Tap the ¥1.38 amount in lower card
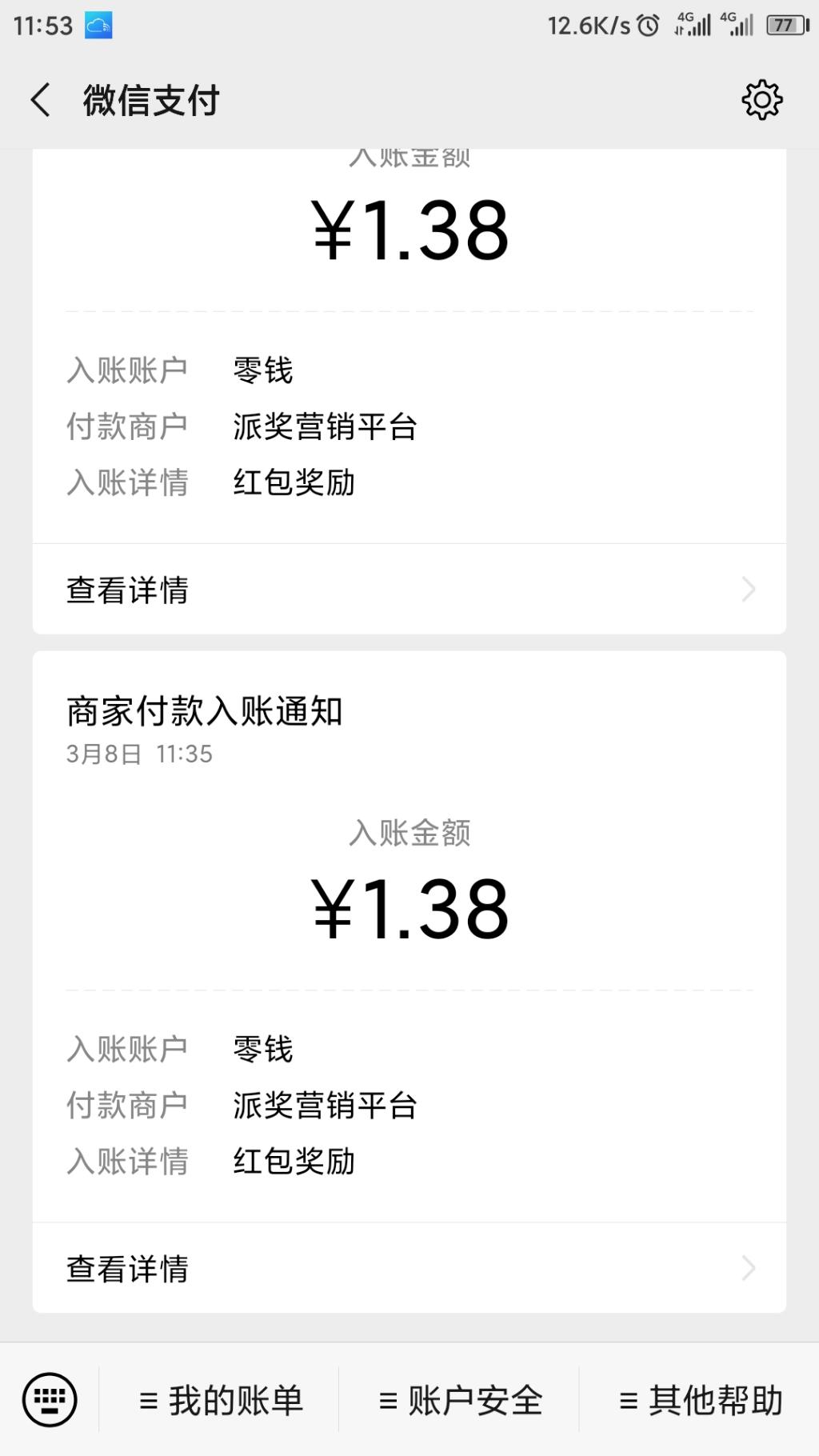The height and width of the screenshot is (1456, 819). (x=409, y=909)
